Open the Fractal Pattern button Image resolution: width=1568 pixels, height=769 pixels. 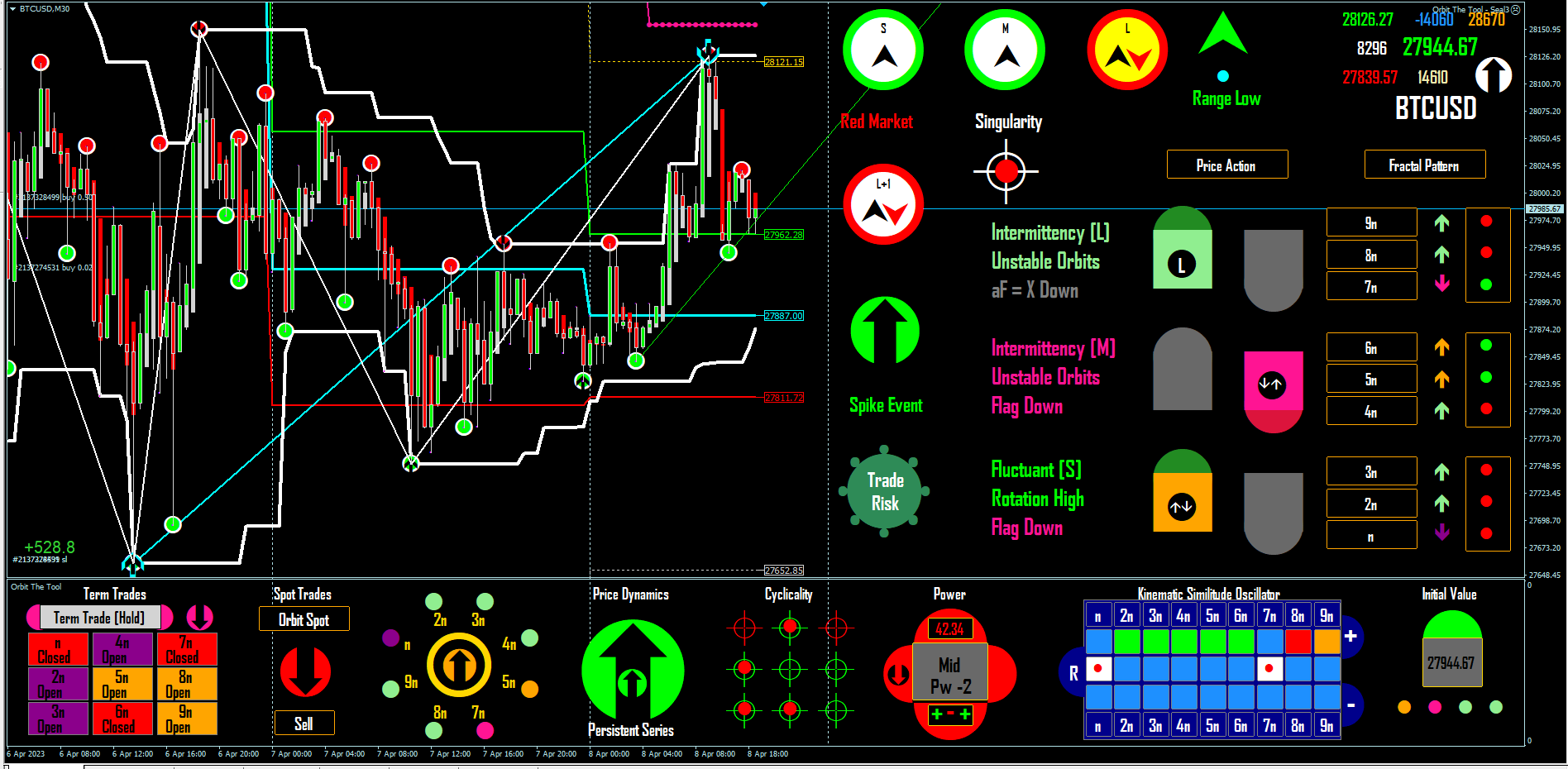coord(1425,165)
